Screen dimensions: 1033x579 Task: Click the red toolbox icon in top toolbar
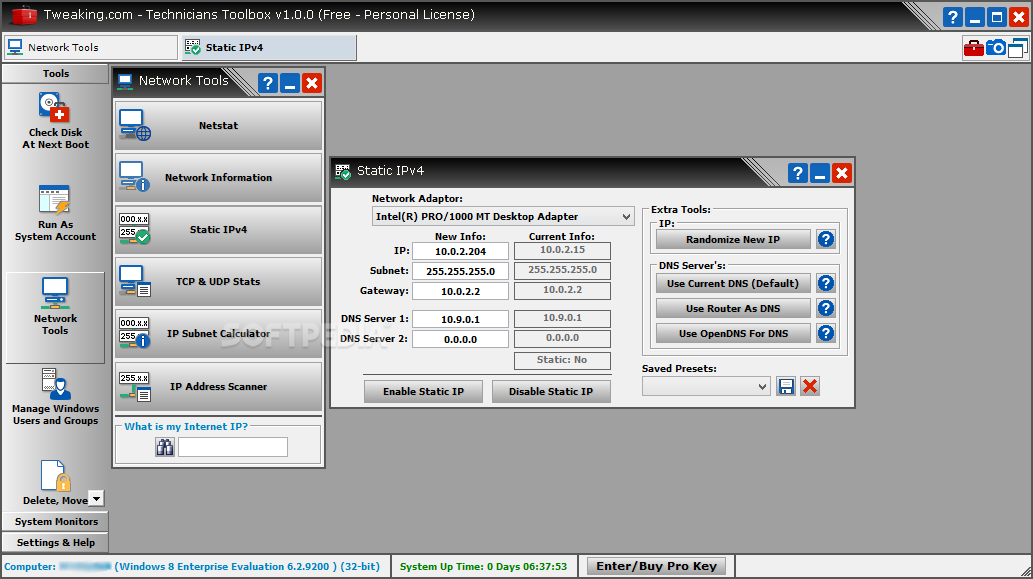click(x=974, y=48)
